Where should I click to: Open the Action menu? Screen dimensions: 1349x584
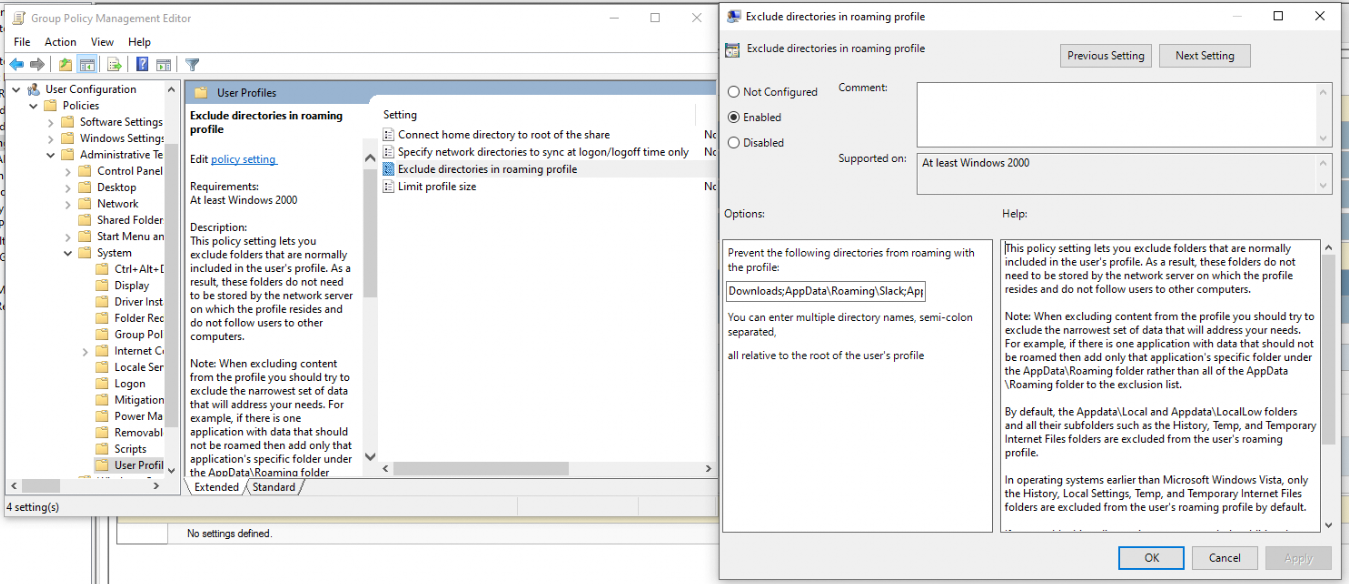point(60,41)
